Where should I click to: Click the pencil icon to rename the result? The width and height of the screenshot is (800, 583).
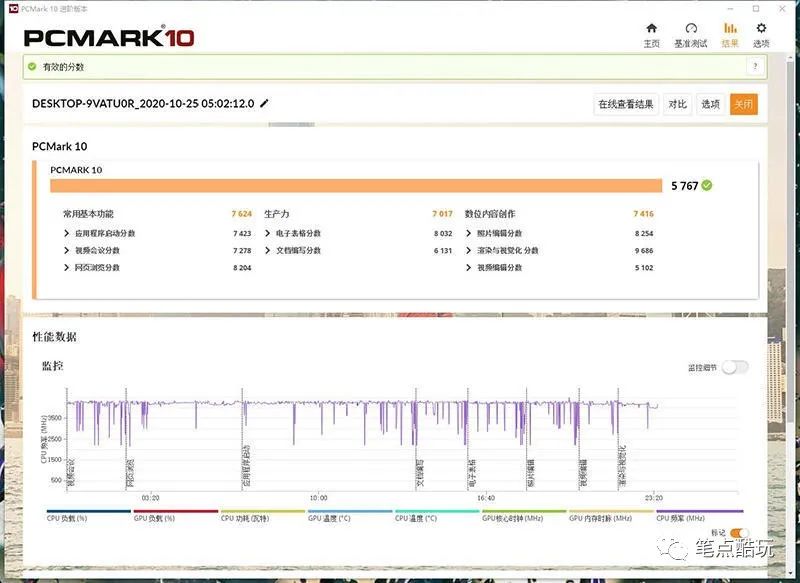point(264,104)
